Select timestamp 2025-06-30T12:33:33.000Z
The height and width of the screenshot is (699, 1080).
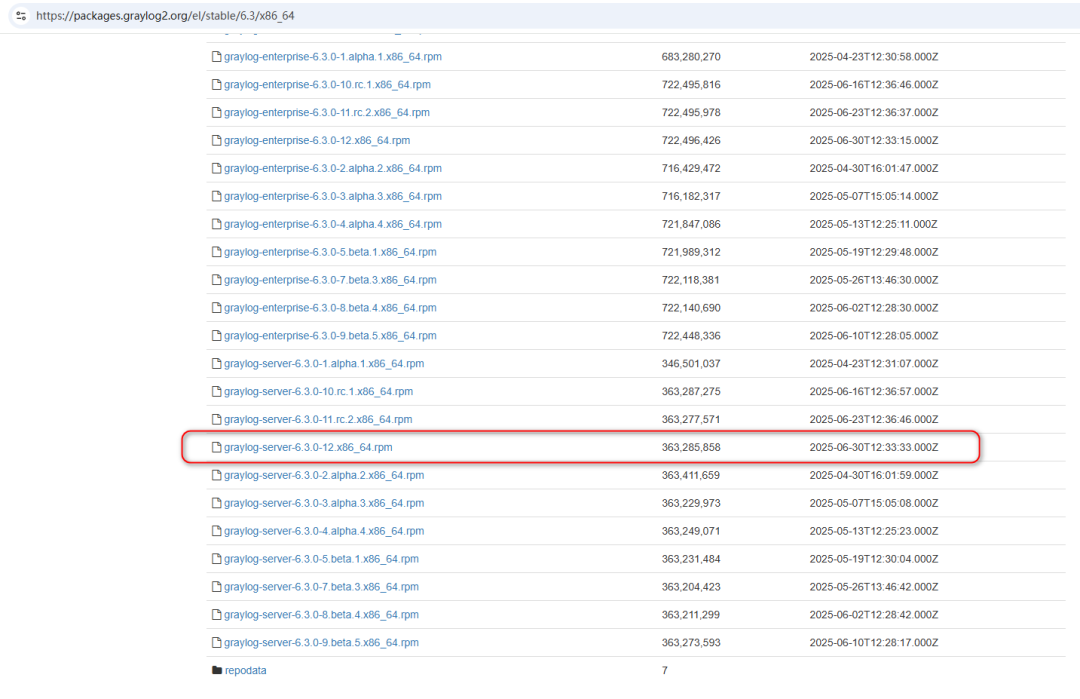point(873,447)
